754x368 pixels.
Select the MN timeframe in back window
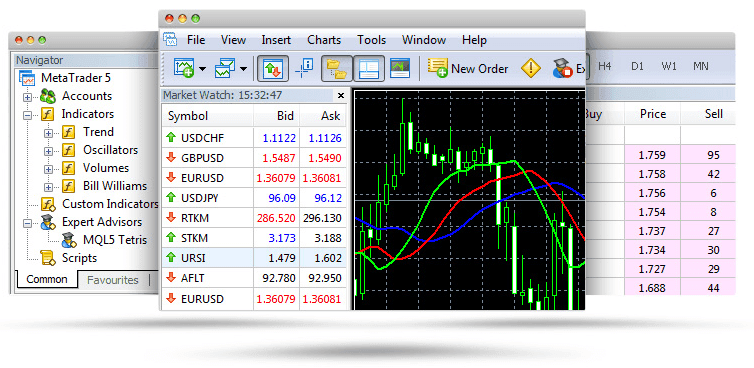[701, 66]
